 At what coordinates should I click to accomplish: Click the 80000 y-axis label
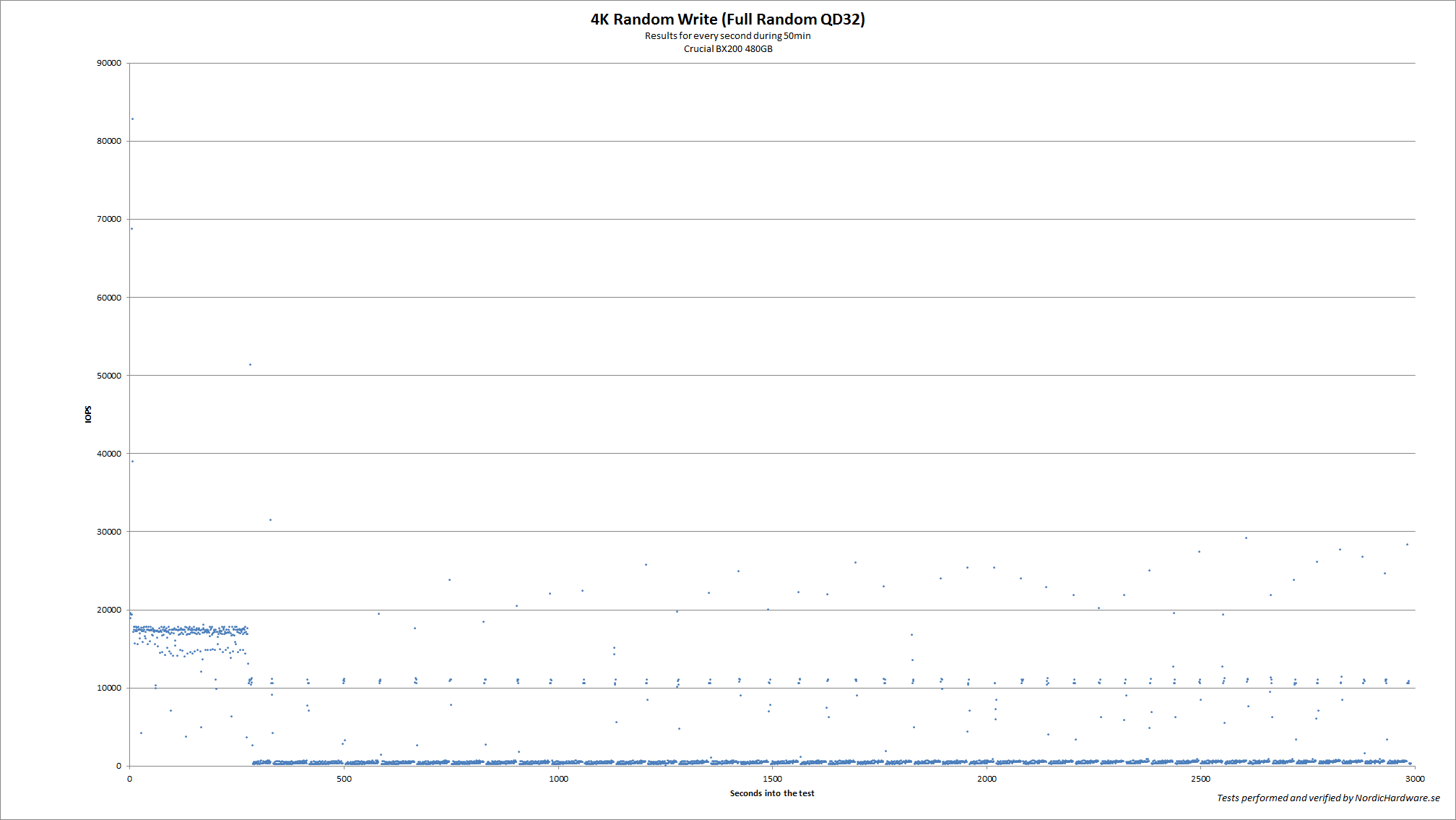coord(109,141)
